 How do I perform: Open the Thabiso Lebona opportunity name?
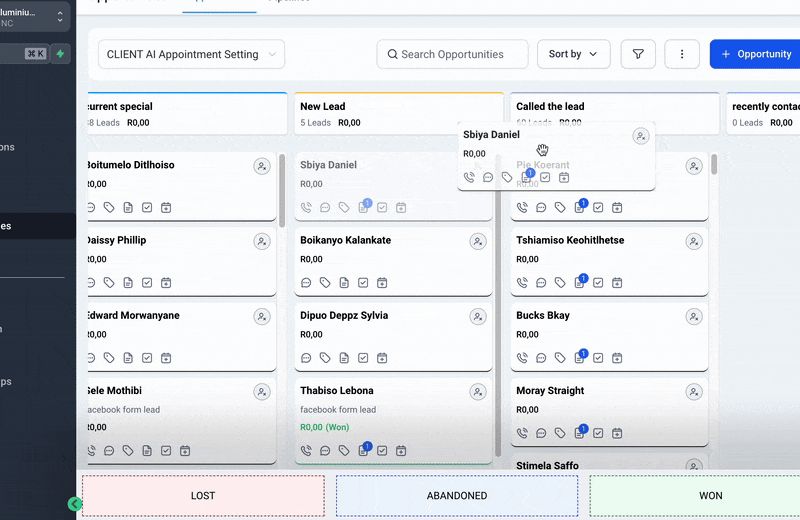337,390
